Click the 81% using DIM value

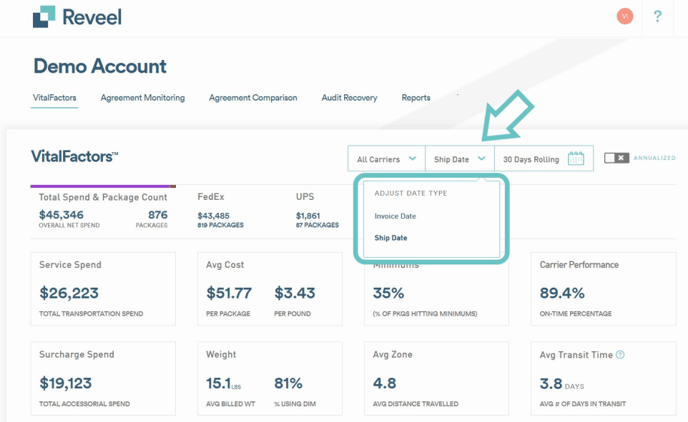(x=288, y=383)
